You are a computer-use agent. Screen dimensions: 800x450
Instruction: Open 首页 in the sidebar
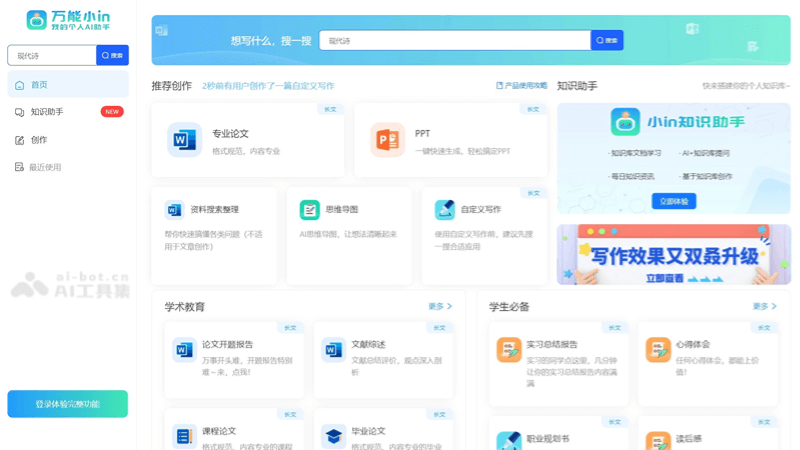39,85
